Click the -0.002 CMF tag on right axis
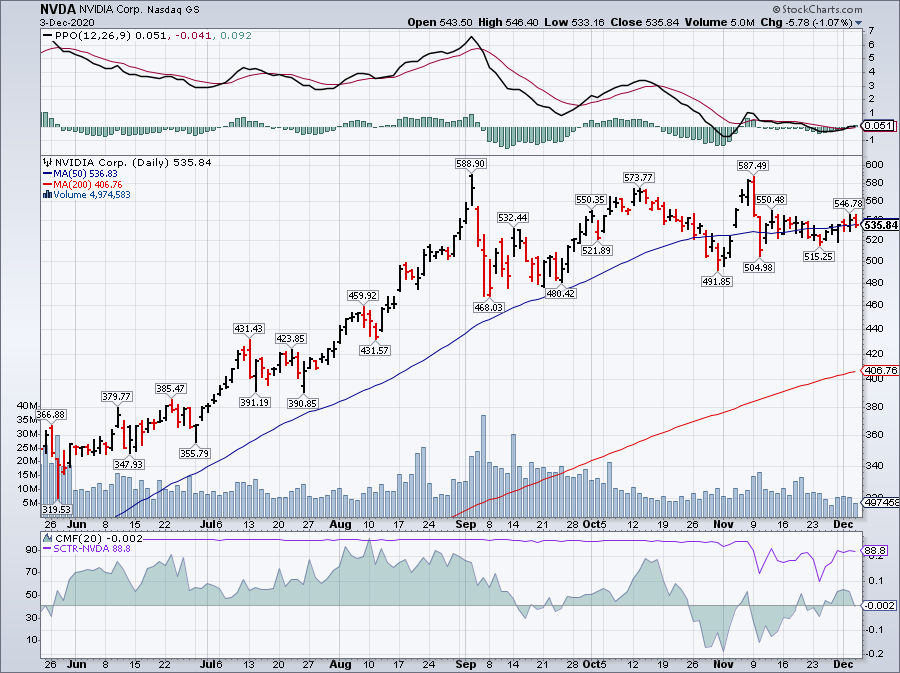Screen dimensions: 900x673 click(879, 606)
